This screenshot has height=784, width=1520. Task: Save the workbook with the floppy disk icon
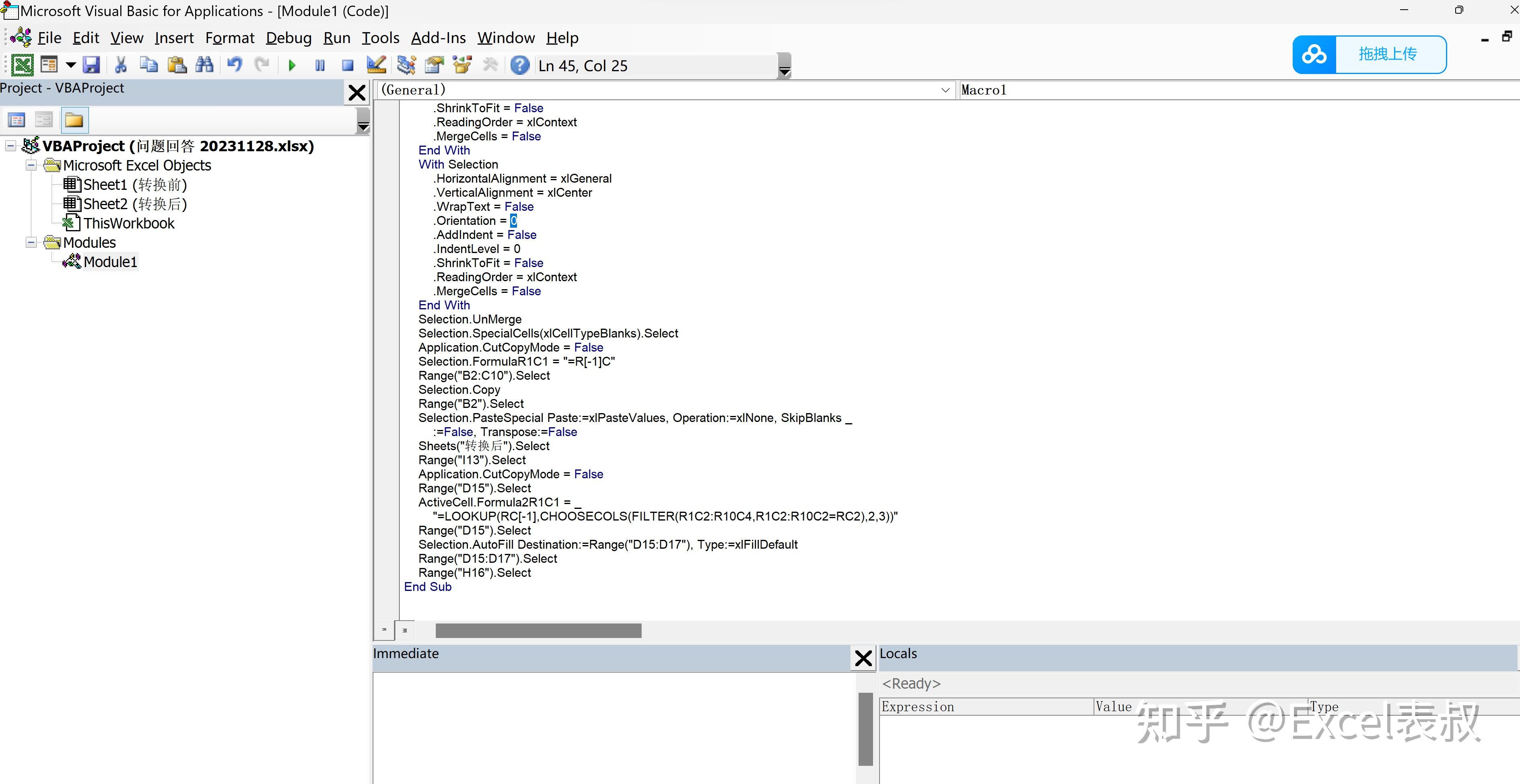tap(91, 65)
